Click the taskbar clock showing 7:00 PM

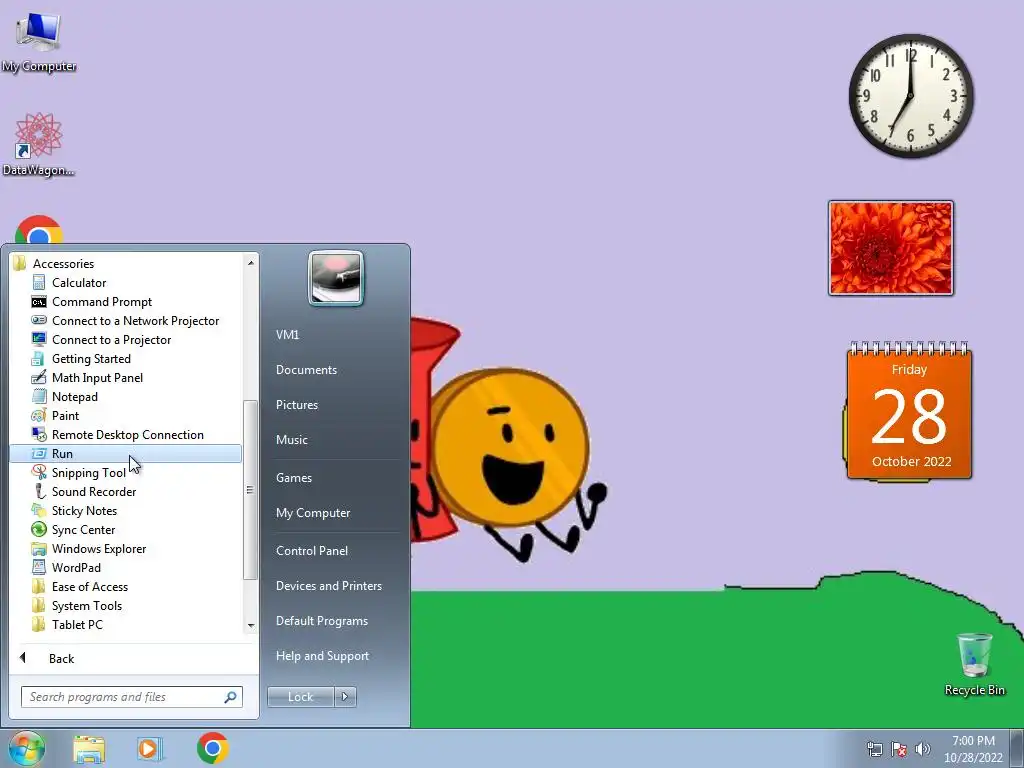tap(973, 749)
